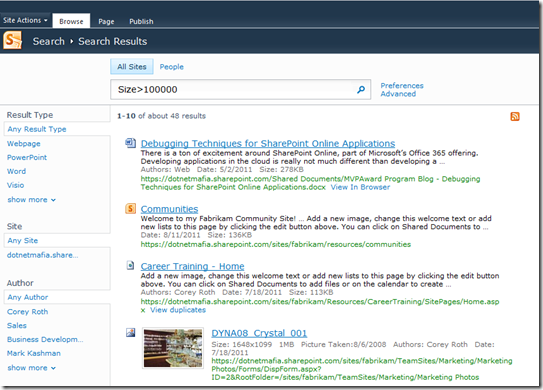Switch to the Page ribbon tab
543x390 pixels.
pyautogui.click(x=106, y=21)
